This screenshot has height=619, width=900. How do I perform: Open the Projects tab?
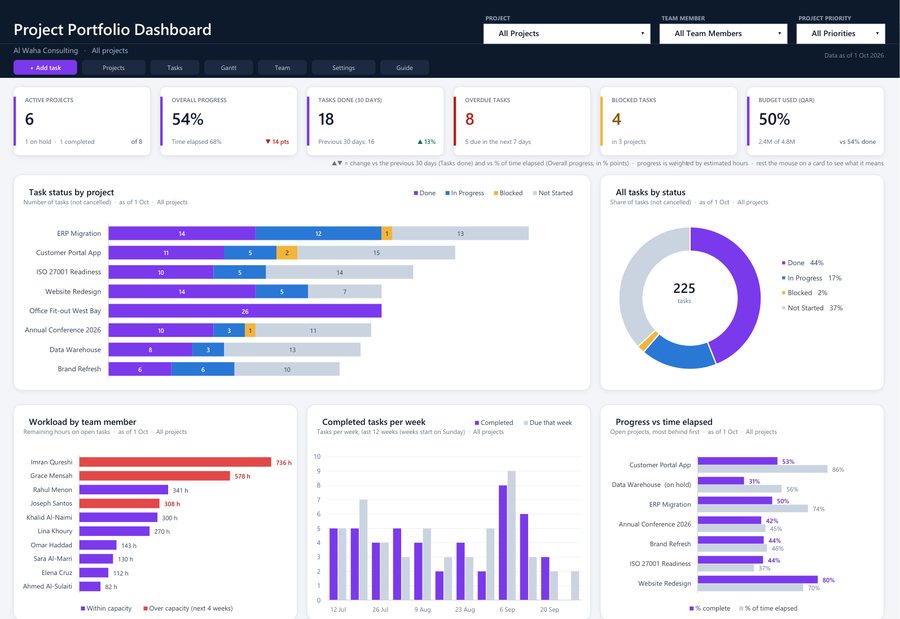[114, 68]
